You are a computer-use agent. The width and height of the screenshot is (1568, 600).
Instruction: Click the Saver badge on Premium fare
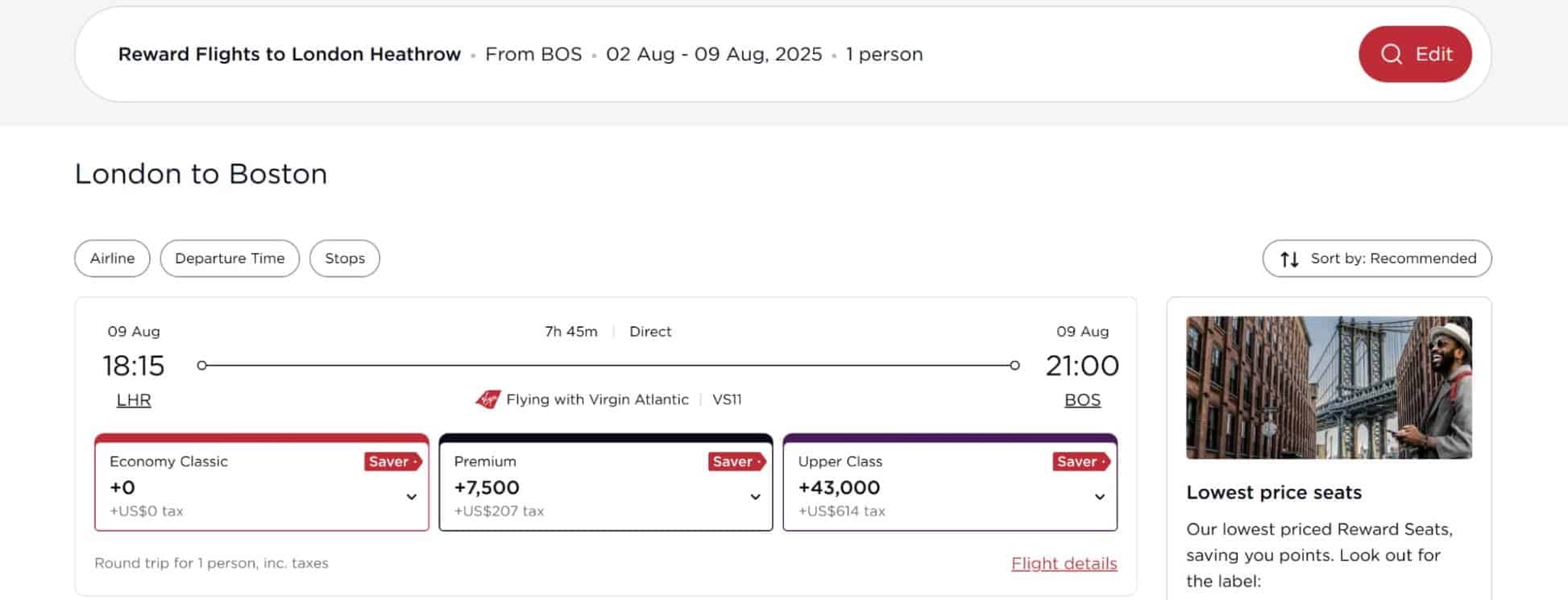coord(735,461)
